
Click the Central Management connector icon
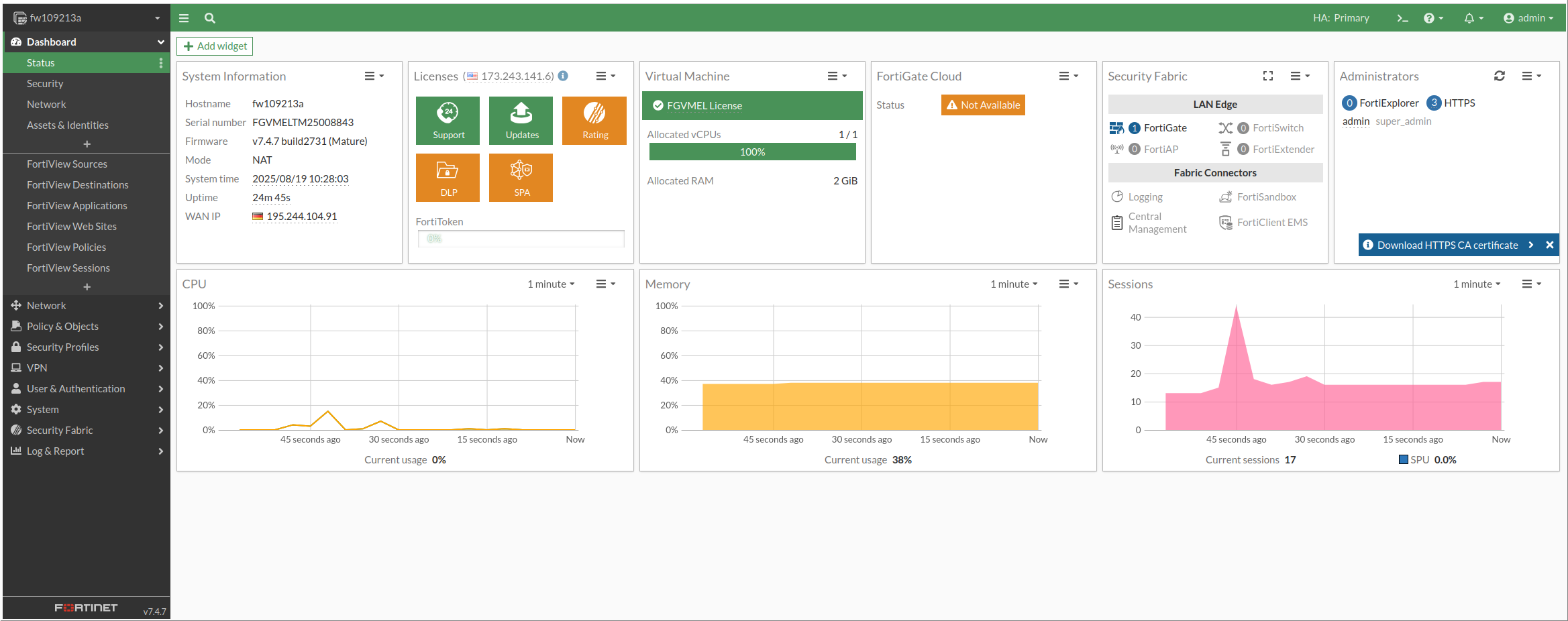(x=1117, y=223)
